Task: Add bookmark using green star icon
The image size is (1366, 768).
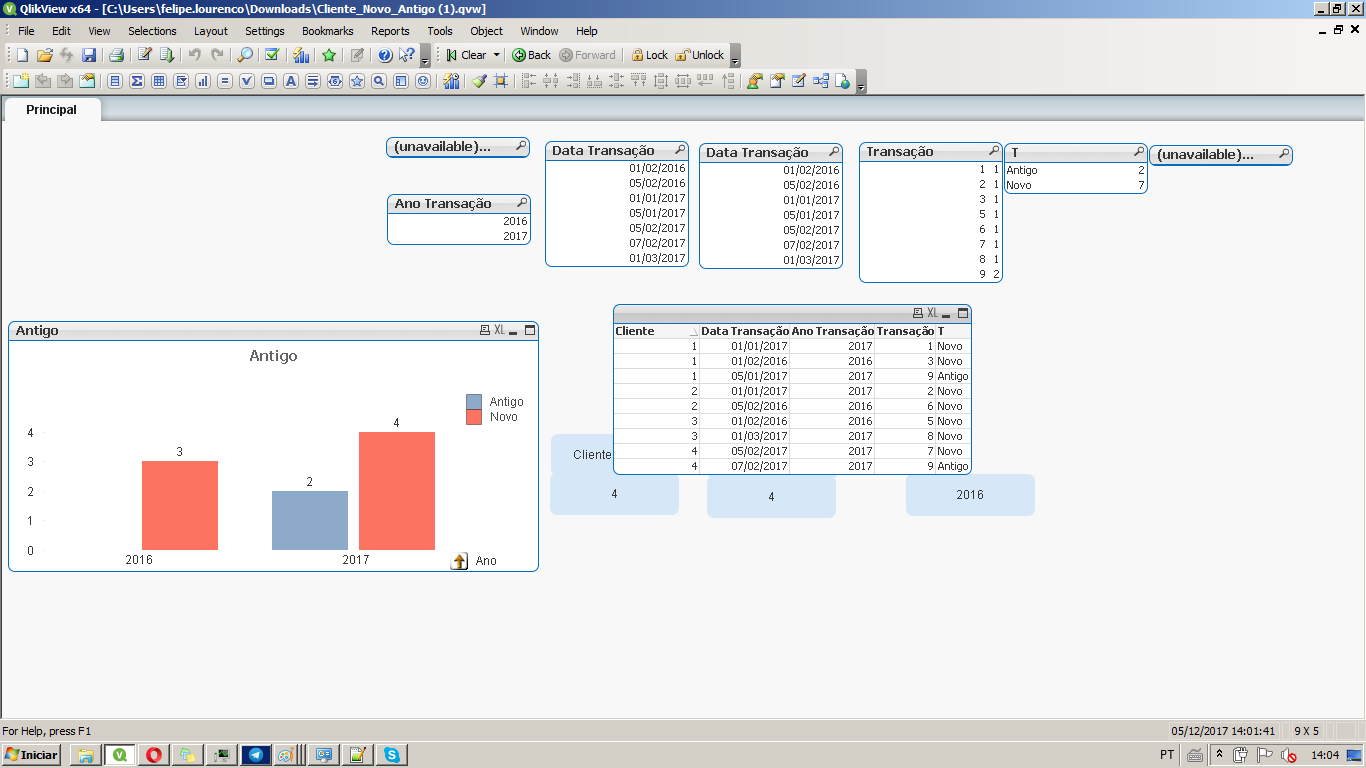Action: (x=328, y=55)
